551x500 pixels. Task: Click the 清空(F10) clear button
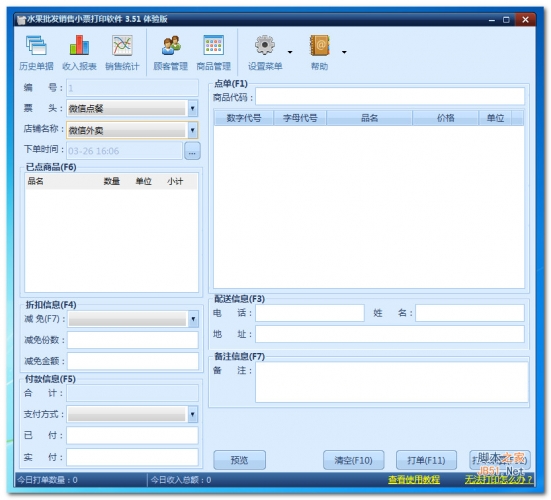pos(354,460)
